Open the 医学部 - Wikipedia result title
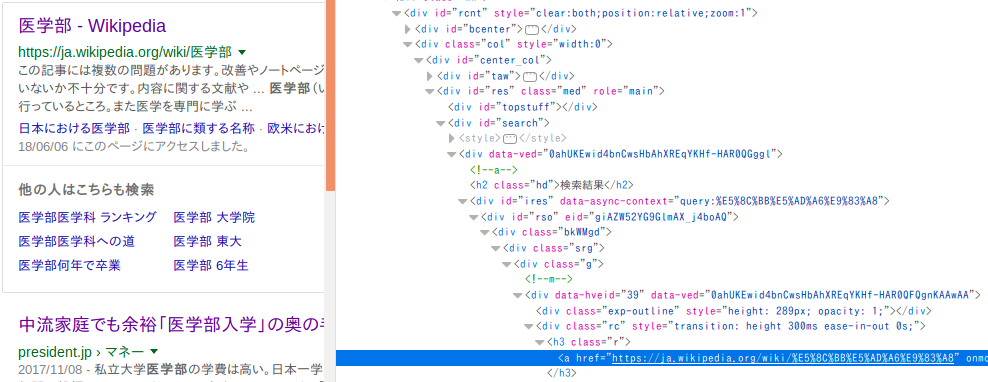Image resolution: width=988 pixels, height=382 pixels. coord(92,26)
